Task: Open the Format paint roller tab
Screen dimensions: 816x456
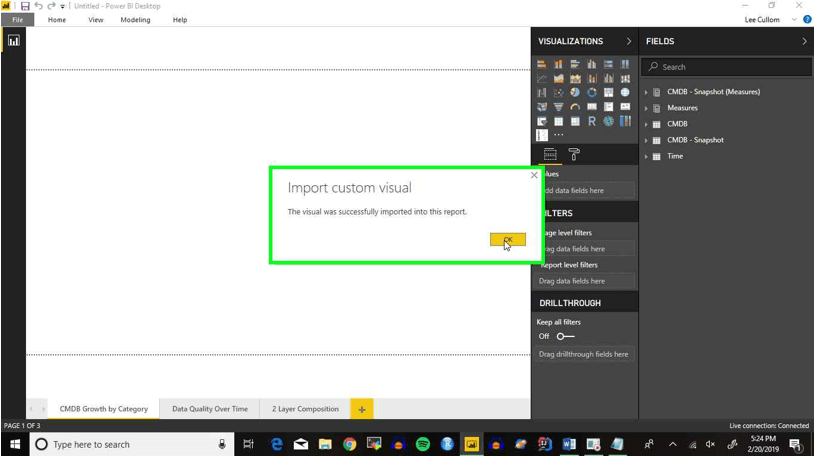Action: [574, 154]
